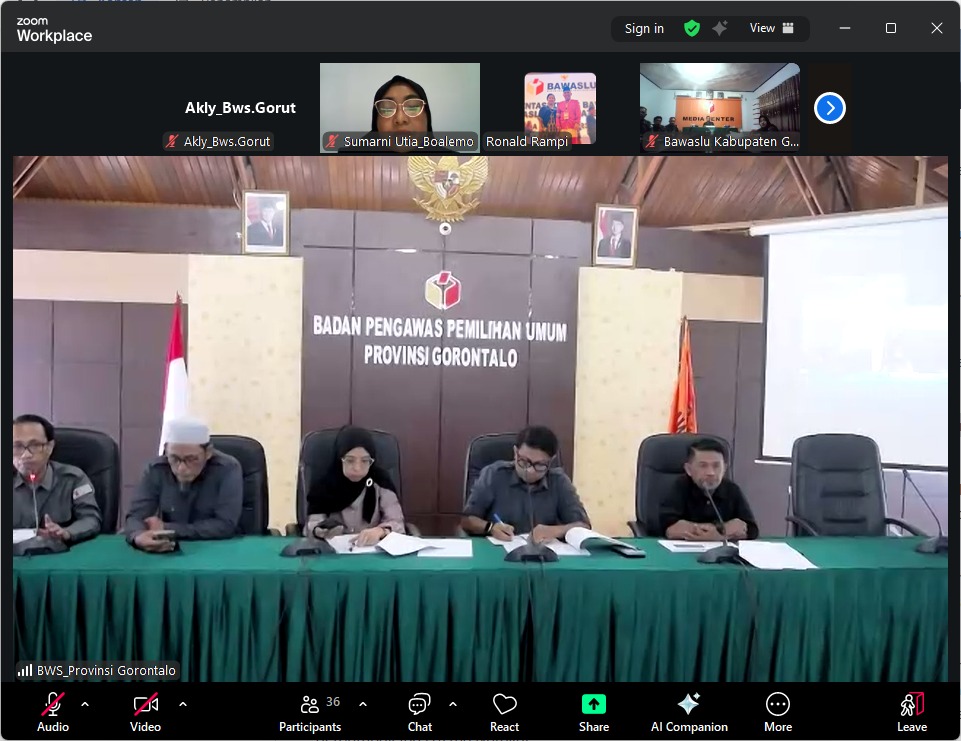The image size is (961, 741).
Task: Open the React emoji panel
Action: click(x=504, y=704)
